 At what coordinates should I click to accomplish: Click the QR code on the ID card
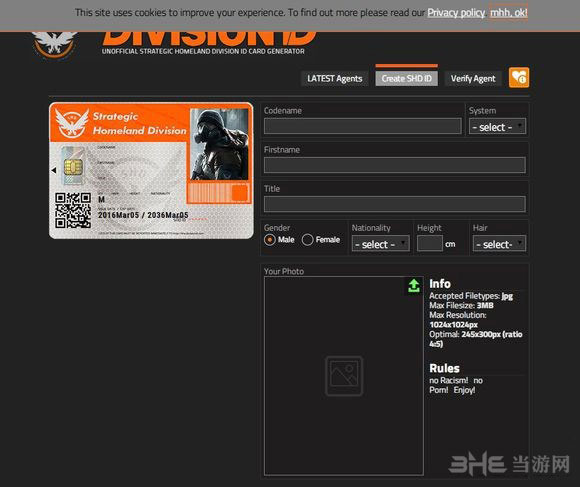click(x=73, y=210)
